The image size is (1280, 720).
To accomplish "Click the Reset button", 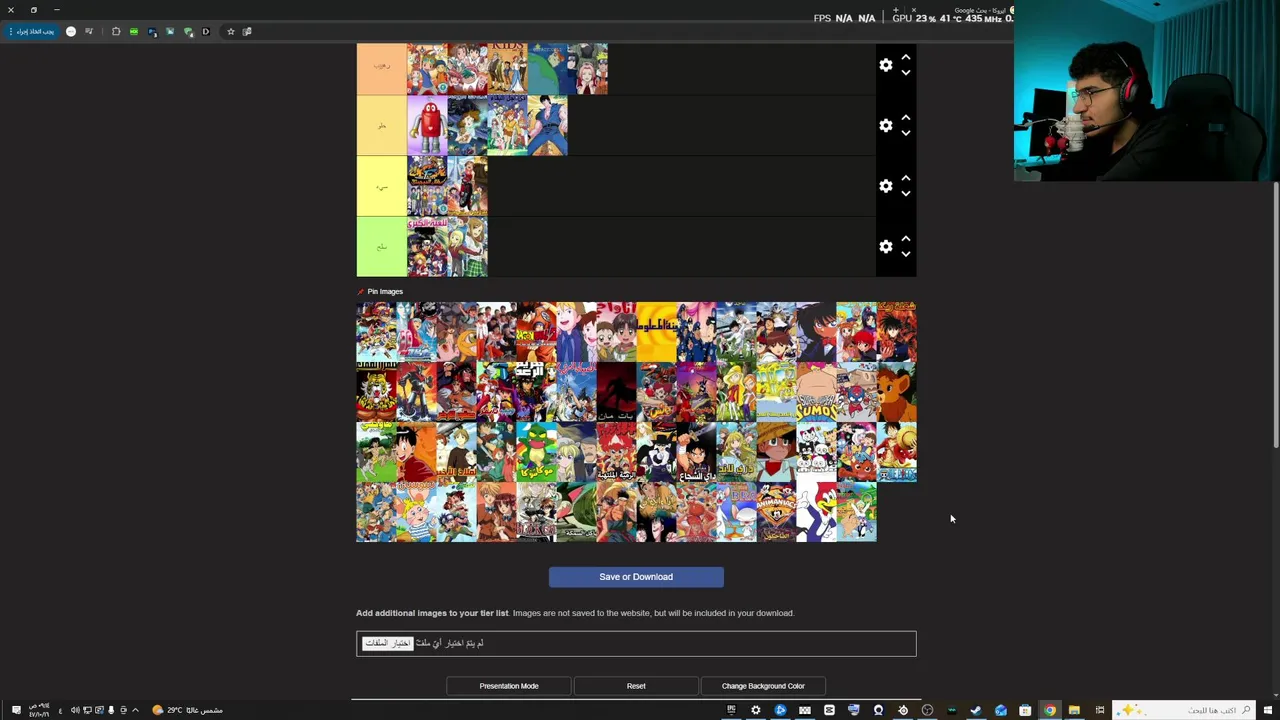I will tap(636, 686).
